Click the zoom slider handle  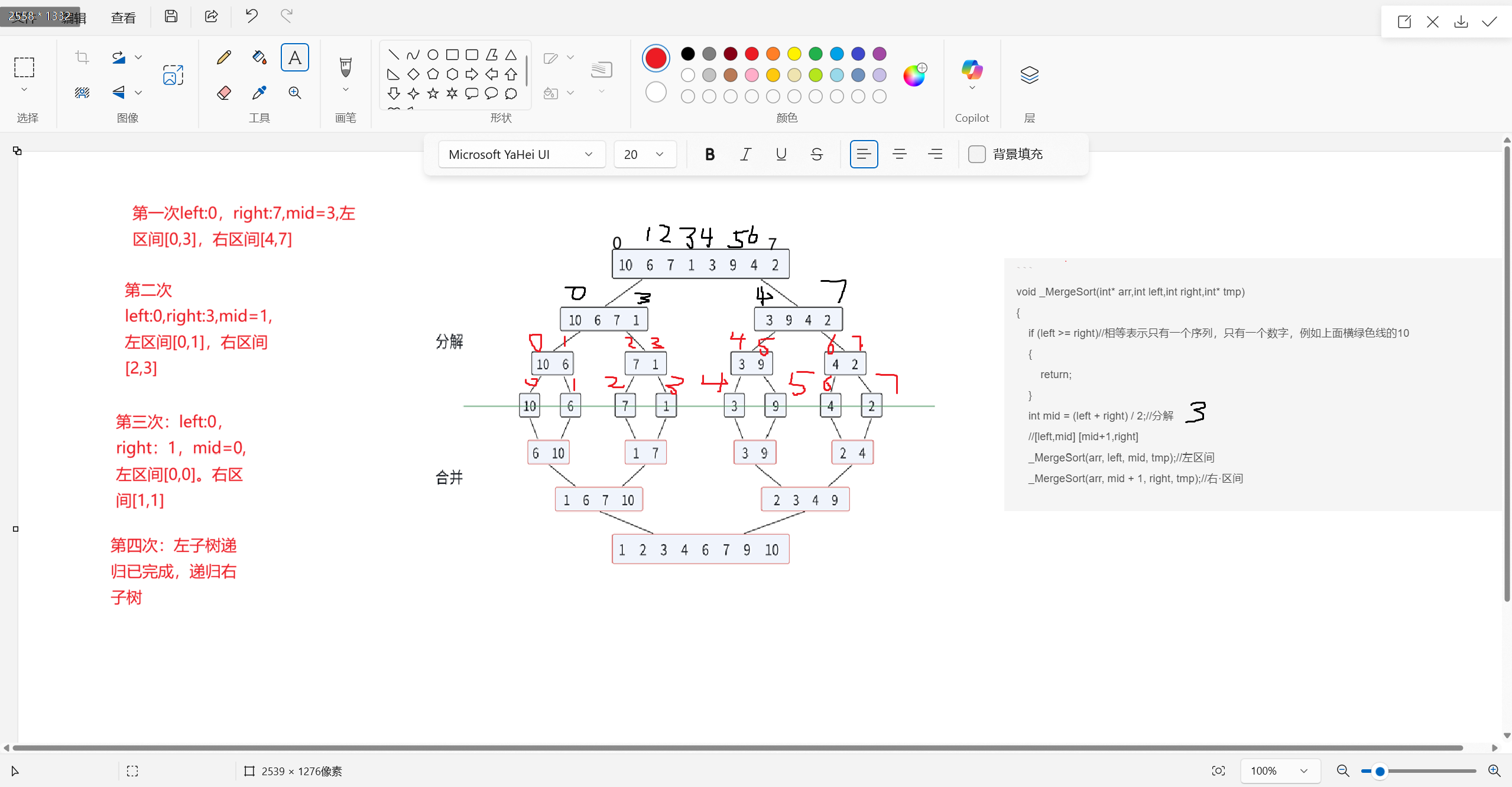(x=1380, y=771)
